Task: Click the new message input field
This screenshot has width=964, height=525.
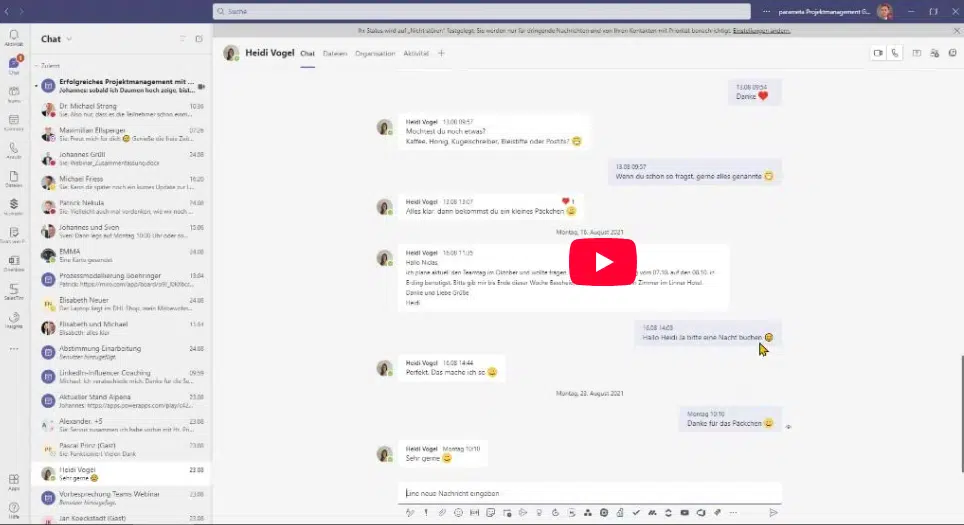Action: point(589,493)
